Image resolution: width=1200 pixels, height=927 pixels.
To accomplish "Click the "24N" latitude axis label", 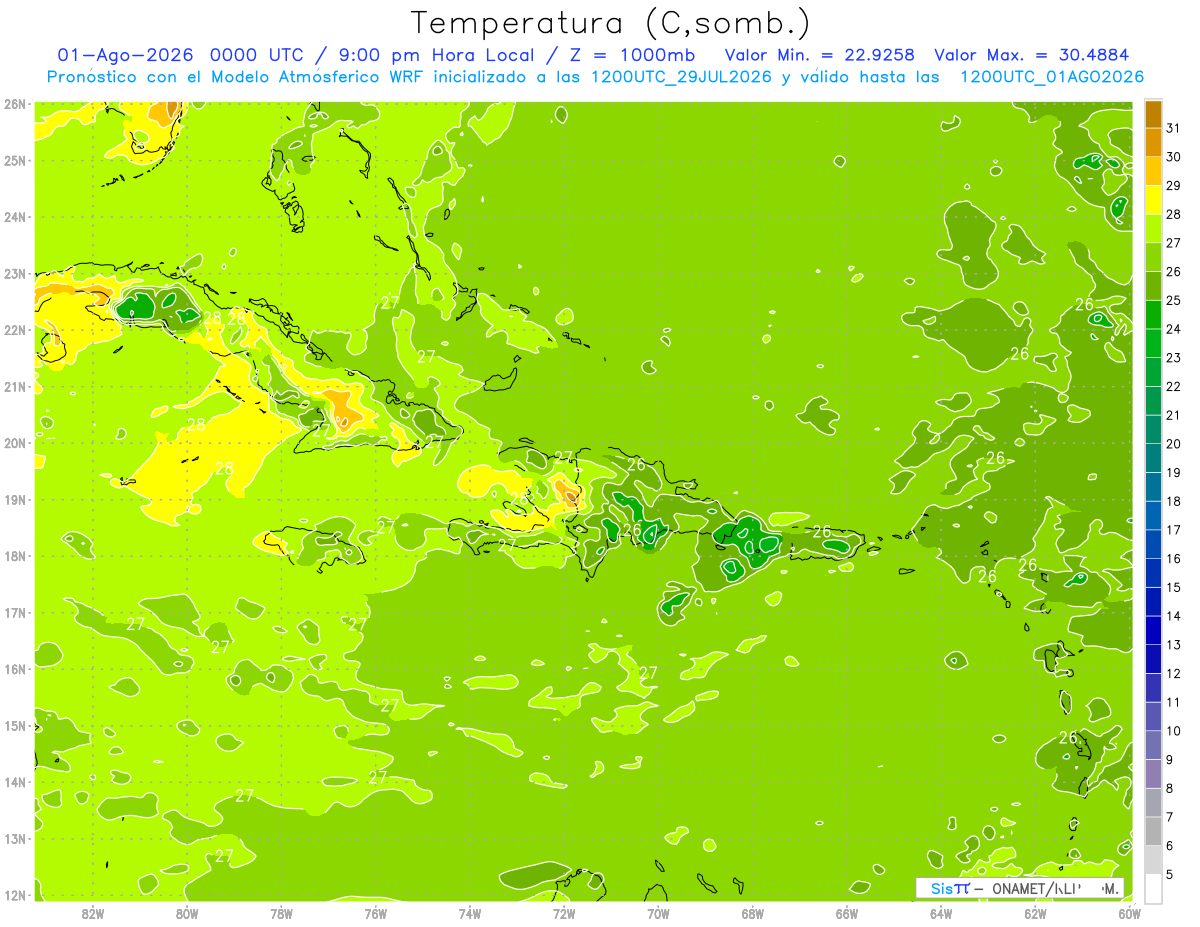I will pyautogui.click(x=15, y=217).
